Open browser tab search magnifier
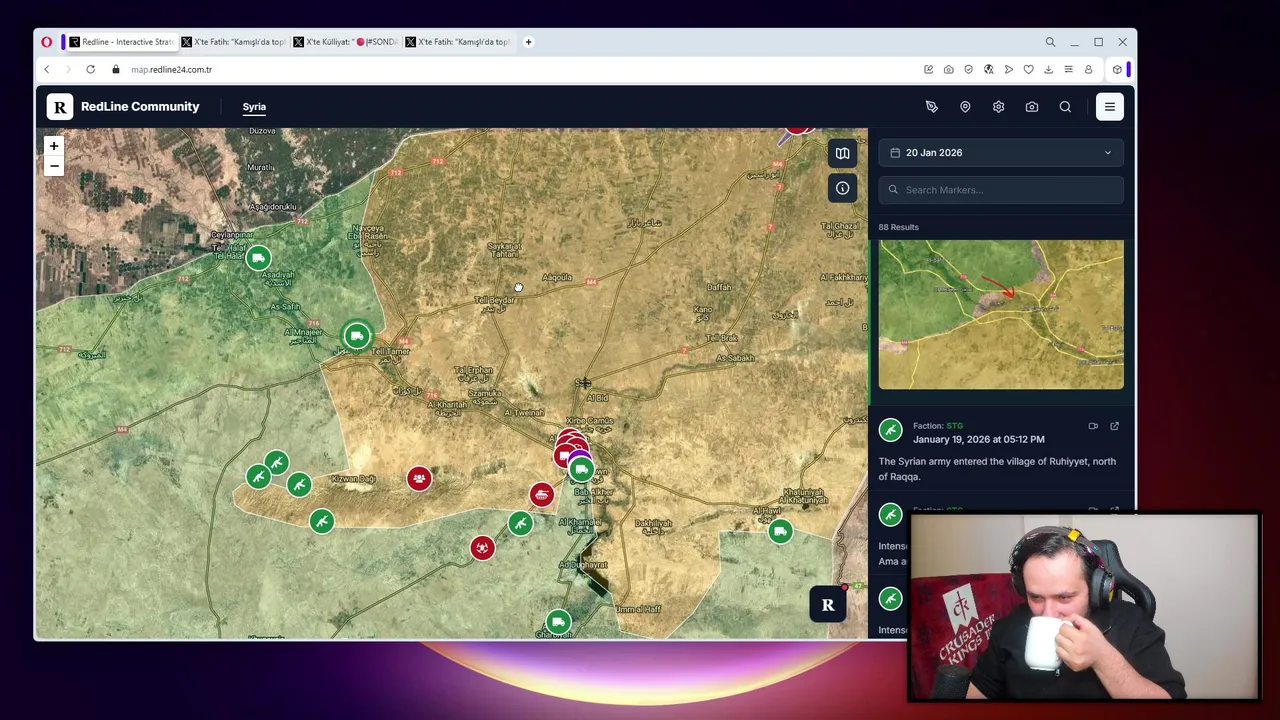 point(1050,42)
